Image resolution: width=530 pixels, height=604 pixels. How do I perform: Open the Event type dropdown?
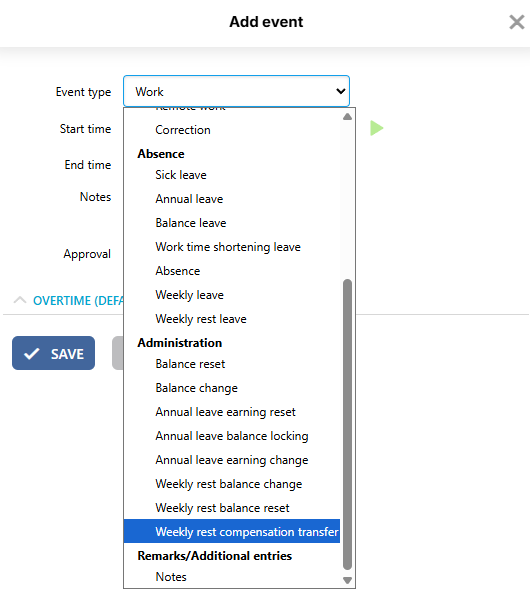pos(236,91)
